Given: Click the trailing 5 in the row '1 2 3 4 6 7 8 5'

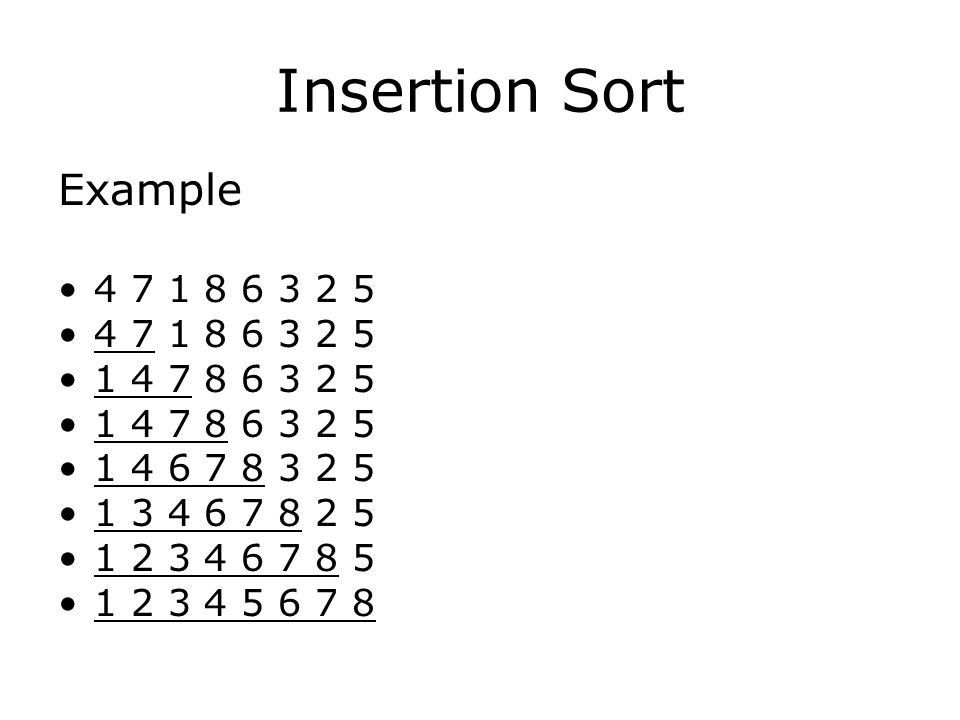Looking at the screenshot, I should click(x=363, y=558).
